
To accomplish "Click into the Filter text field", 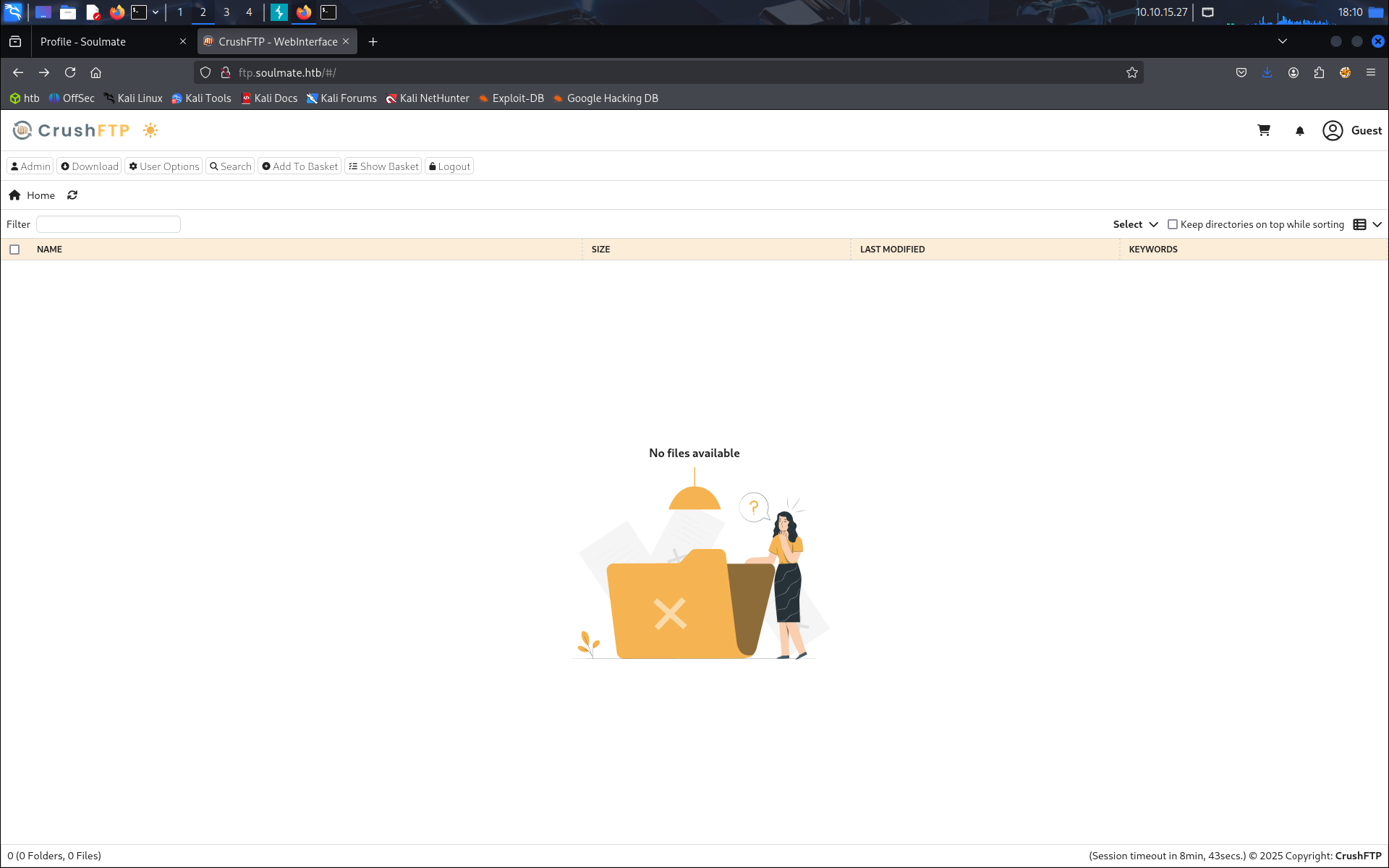I will click(x=109, y=224).
